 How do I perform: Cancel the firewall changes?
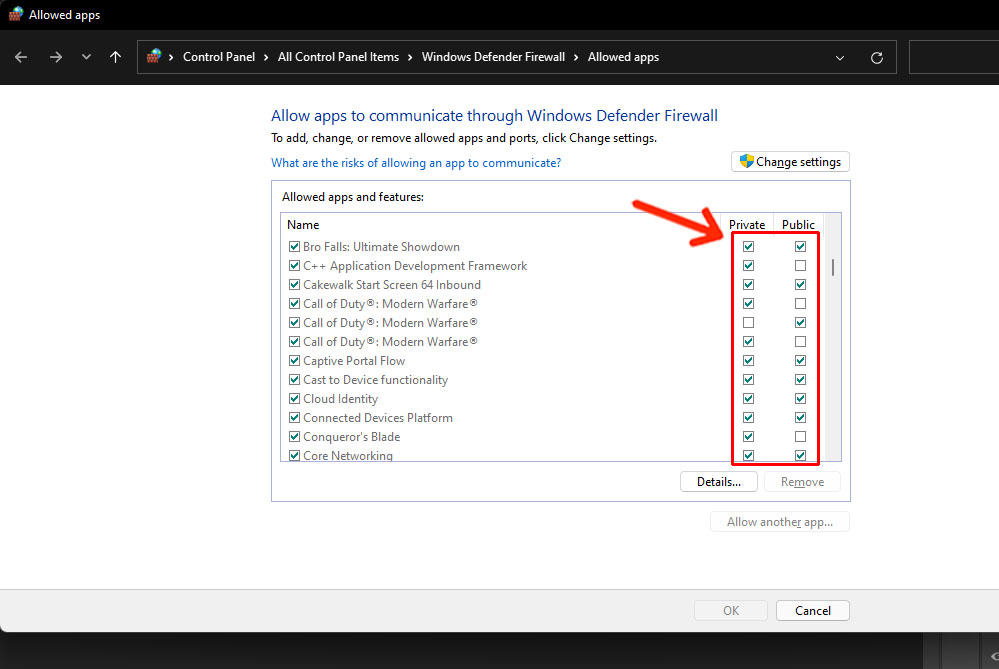click(813, 610)
